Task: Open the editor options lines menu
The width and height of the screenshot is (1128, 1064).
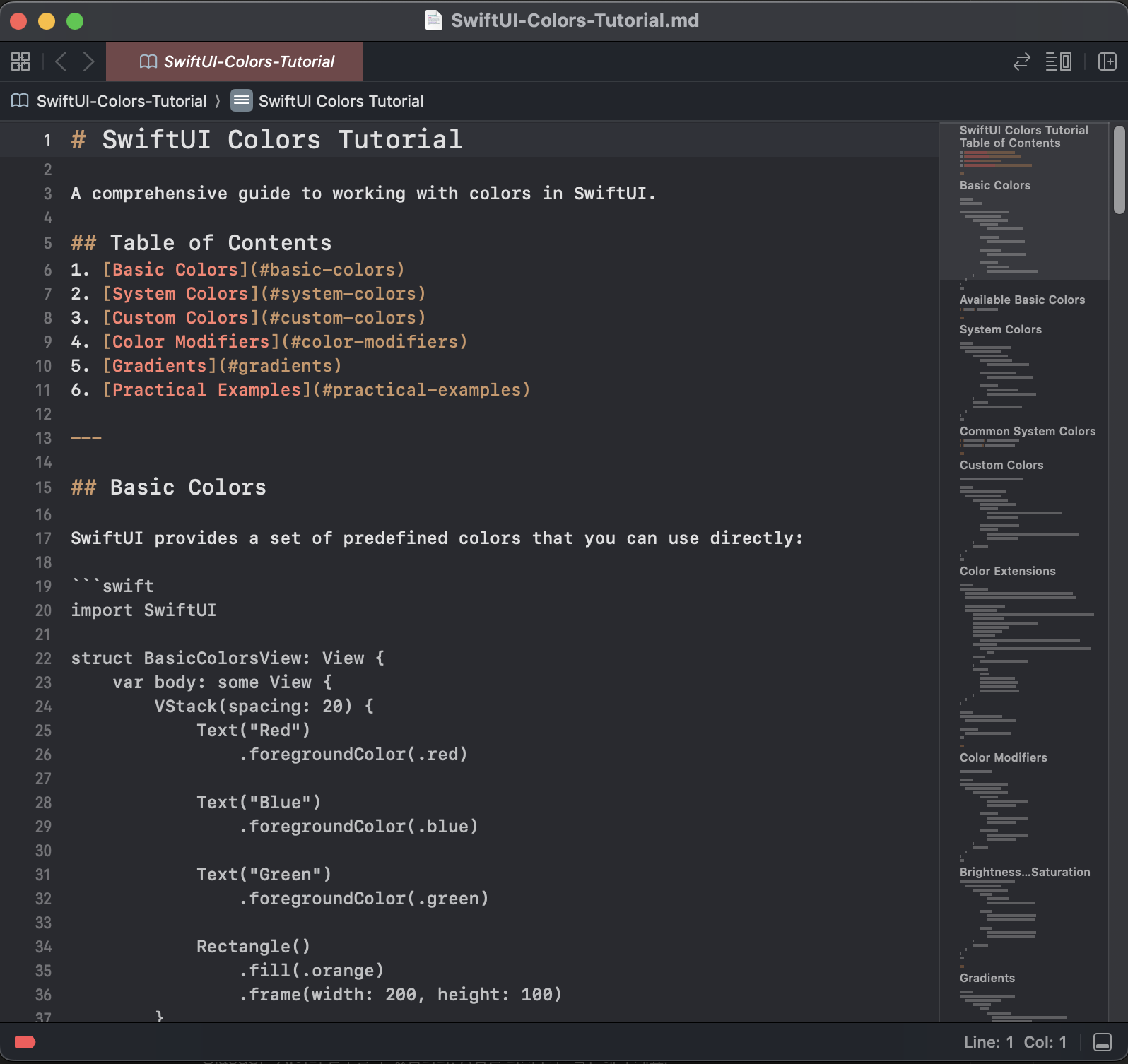Action: (1059, 61)
